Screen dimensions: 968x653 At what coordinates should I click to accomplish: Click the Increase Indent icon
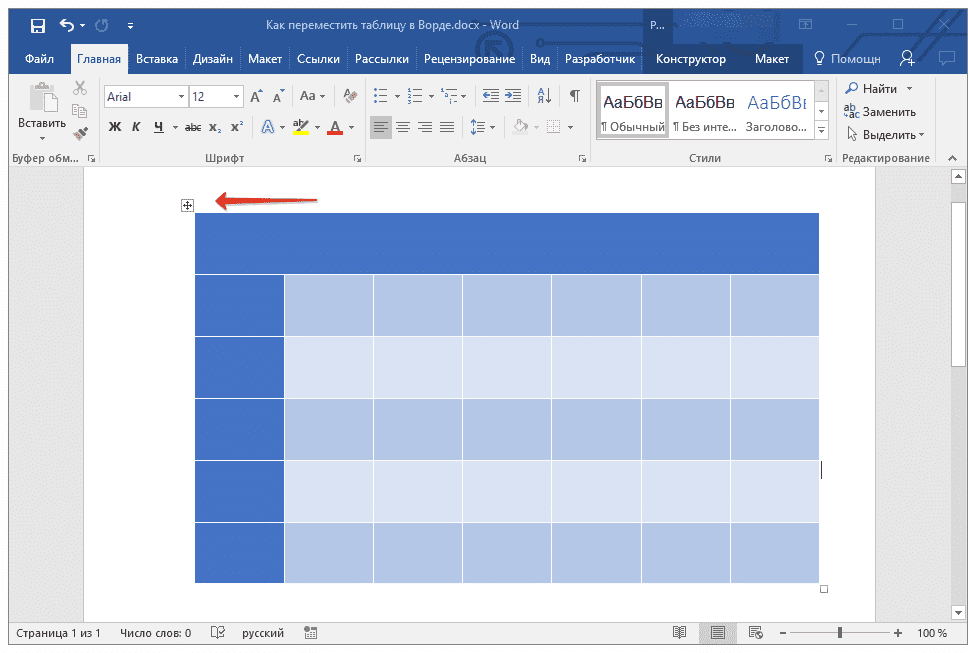[x=512, y=96]
